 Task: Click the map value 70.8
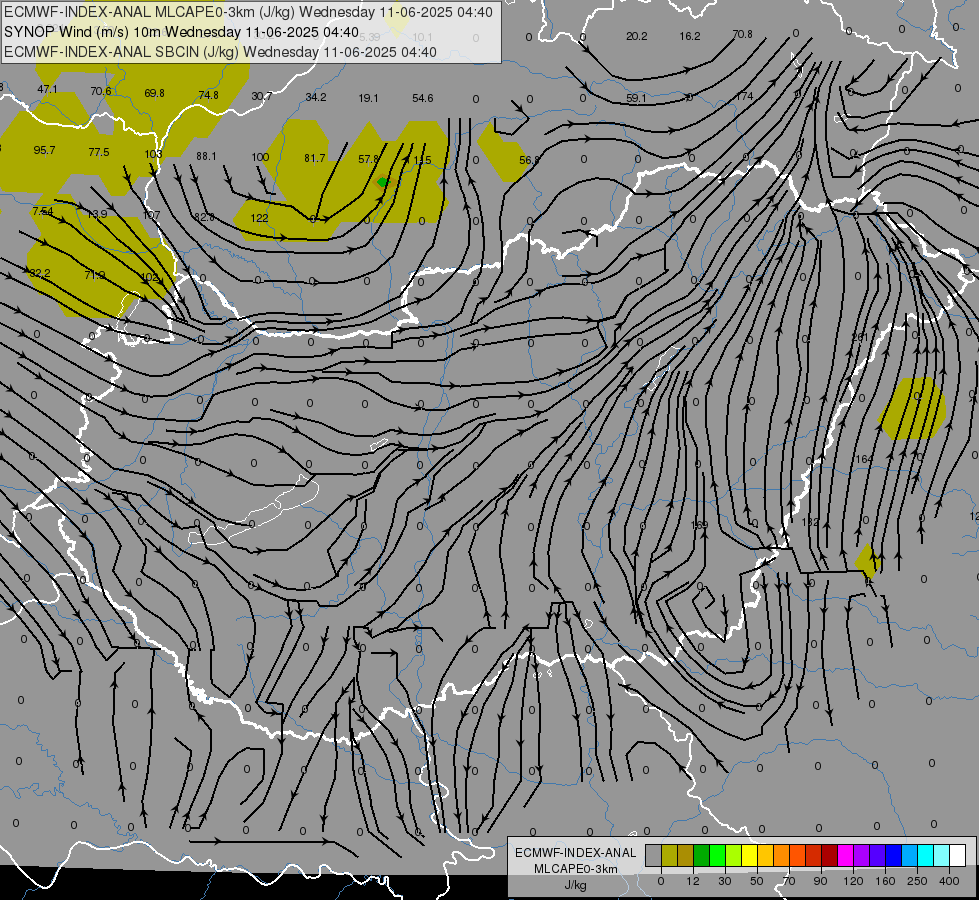point(742,34)
